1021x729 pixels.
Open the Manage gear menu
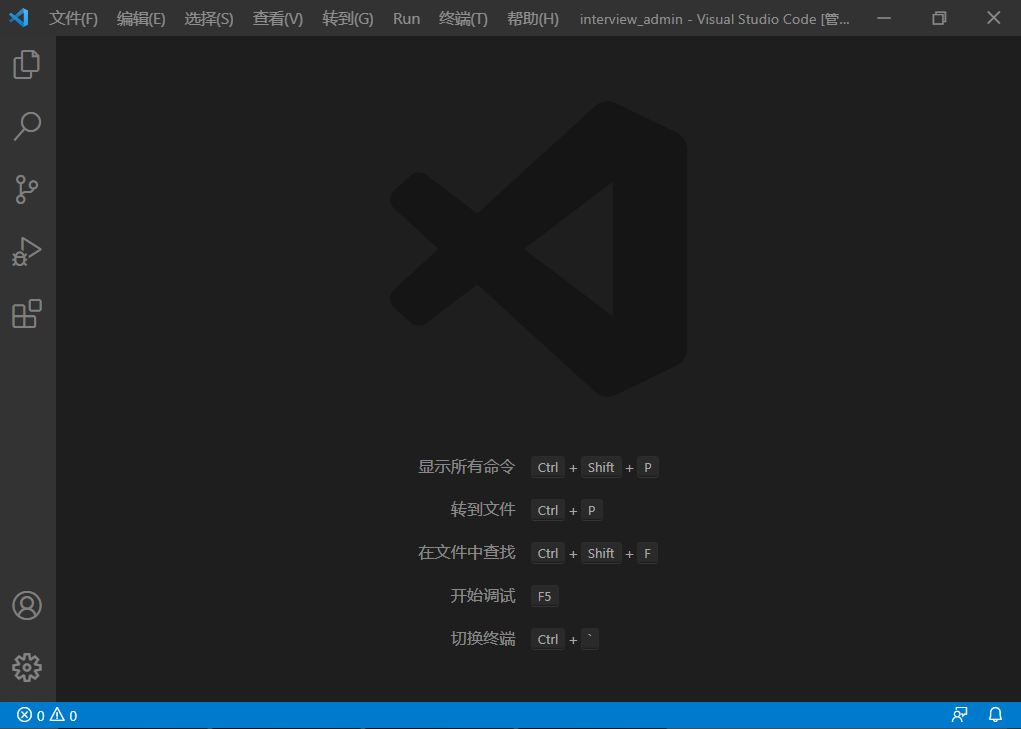point(27,667)
